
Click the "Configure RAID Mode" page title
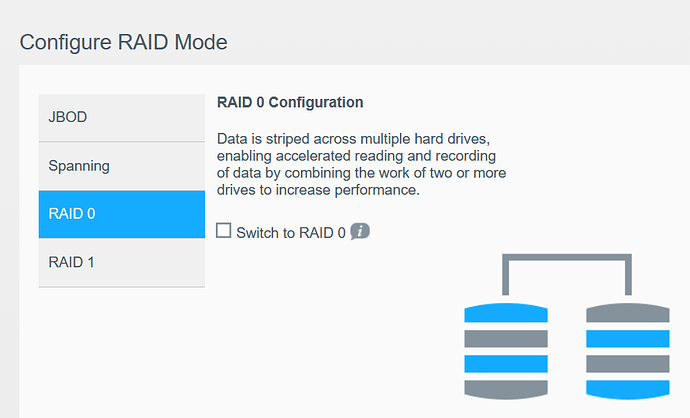(x=124, y=42)
